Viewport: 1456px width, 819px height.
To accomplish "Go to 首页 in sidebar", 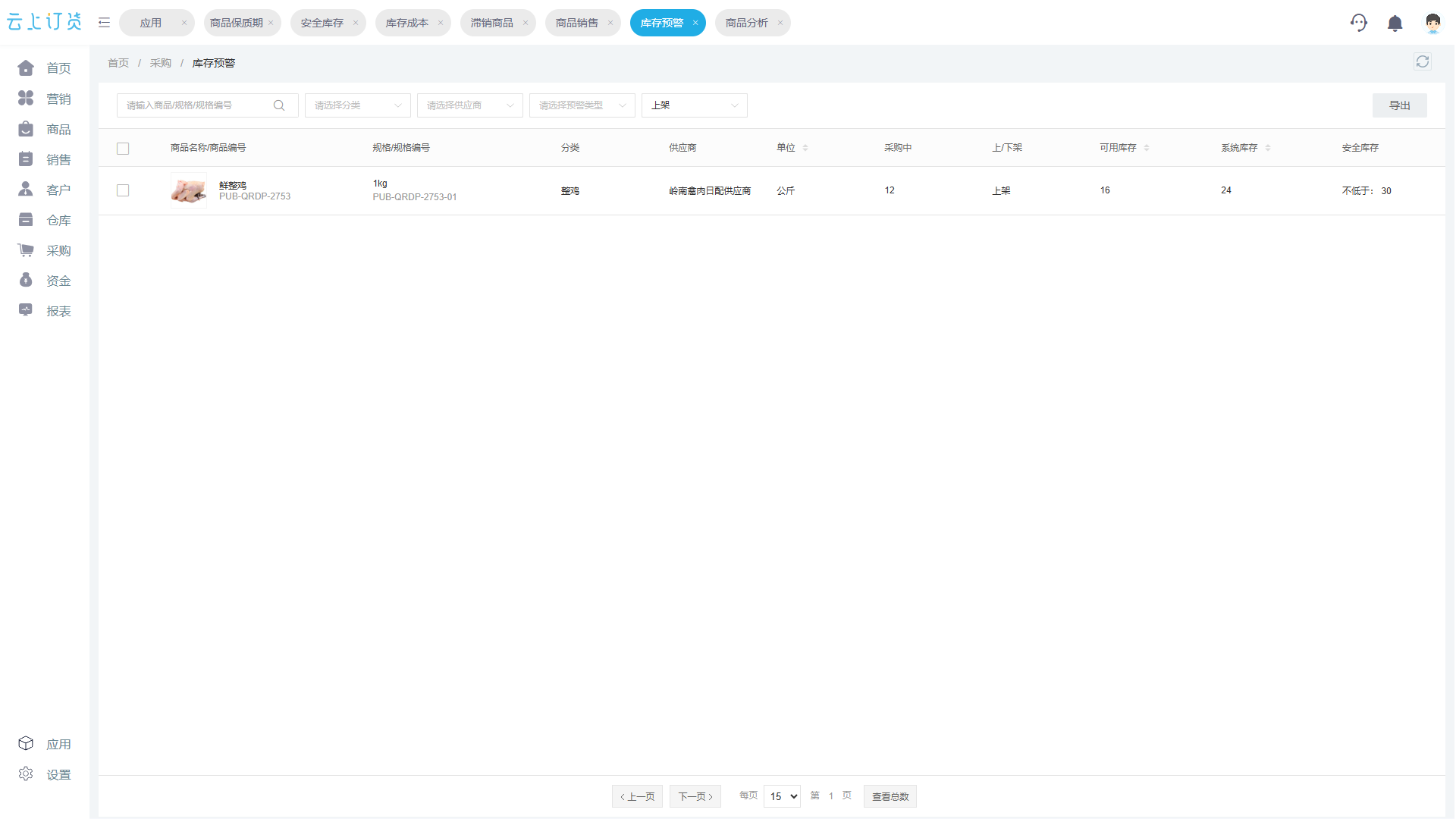I will (x=45, y=68).
